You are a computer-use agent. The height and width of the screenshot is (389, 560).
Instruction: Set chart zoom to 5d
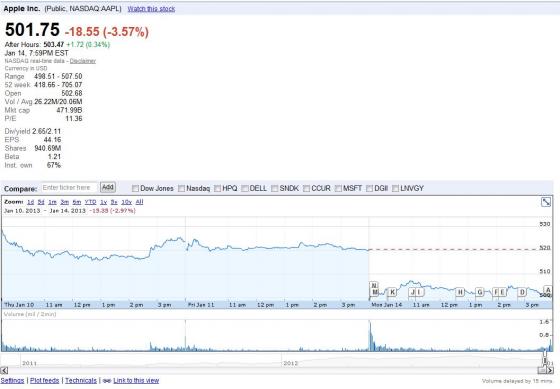point(41,202)
